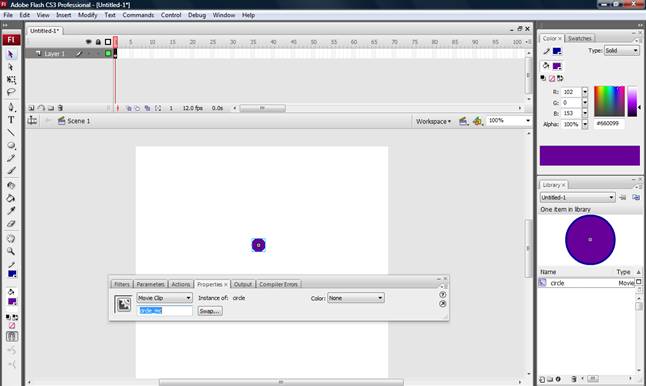Toggle lock column for Layer 1
This screenshot has width=646, height=386.
point(98,54)
